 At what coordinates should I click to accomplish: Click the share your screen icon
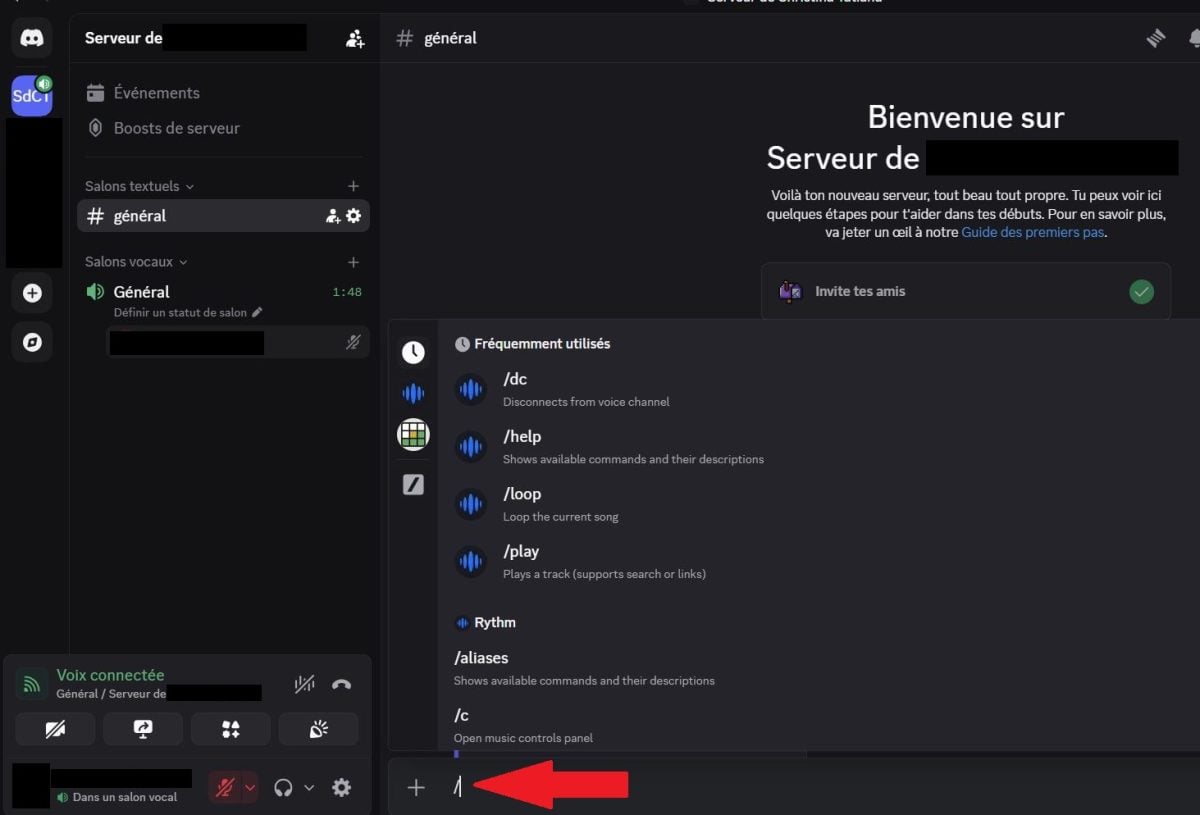pyautogui.click(x=143, y=729)
